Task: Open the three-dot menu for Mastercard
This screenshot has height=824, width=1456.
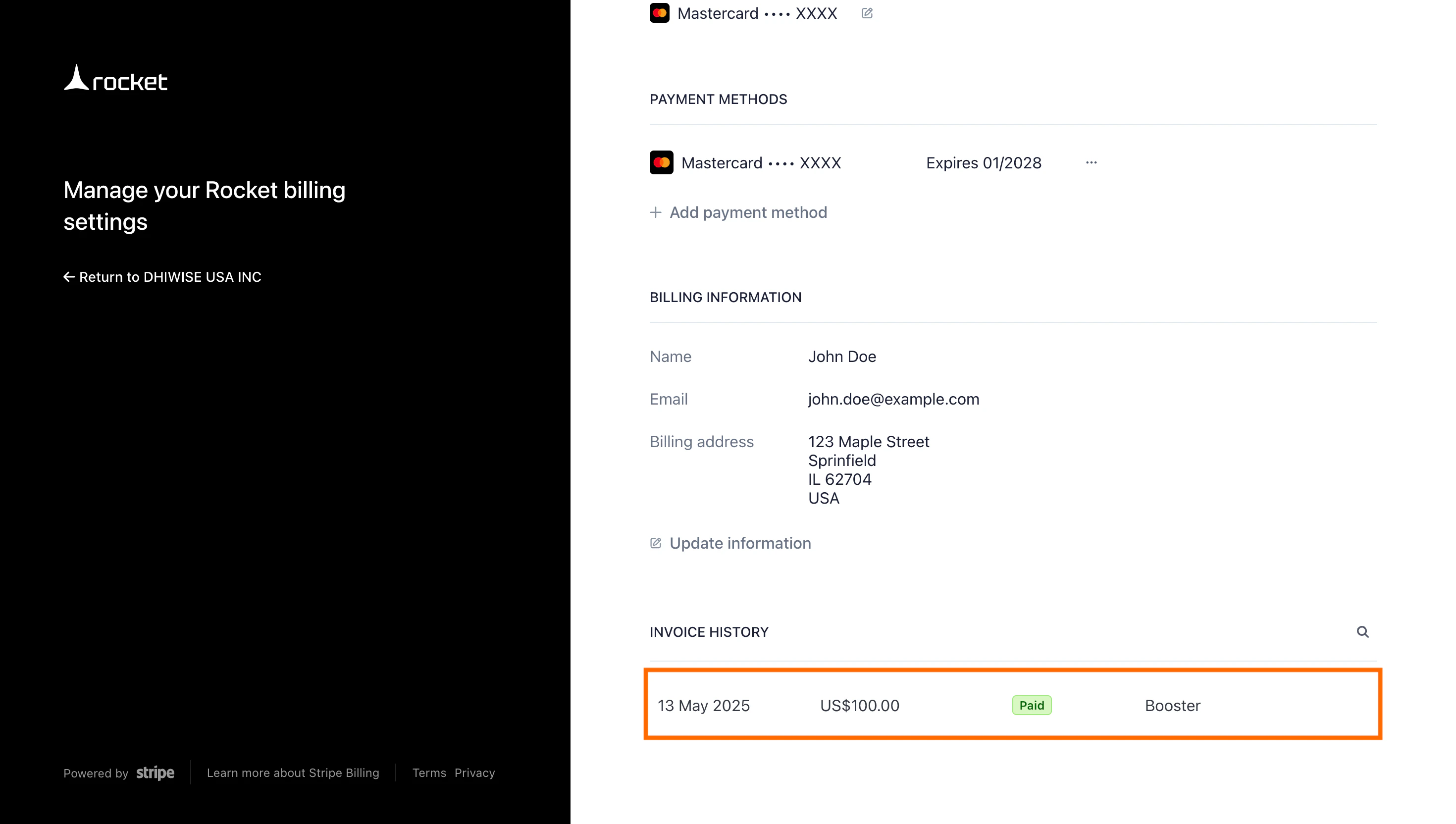Action: 1091,162
